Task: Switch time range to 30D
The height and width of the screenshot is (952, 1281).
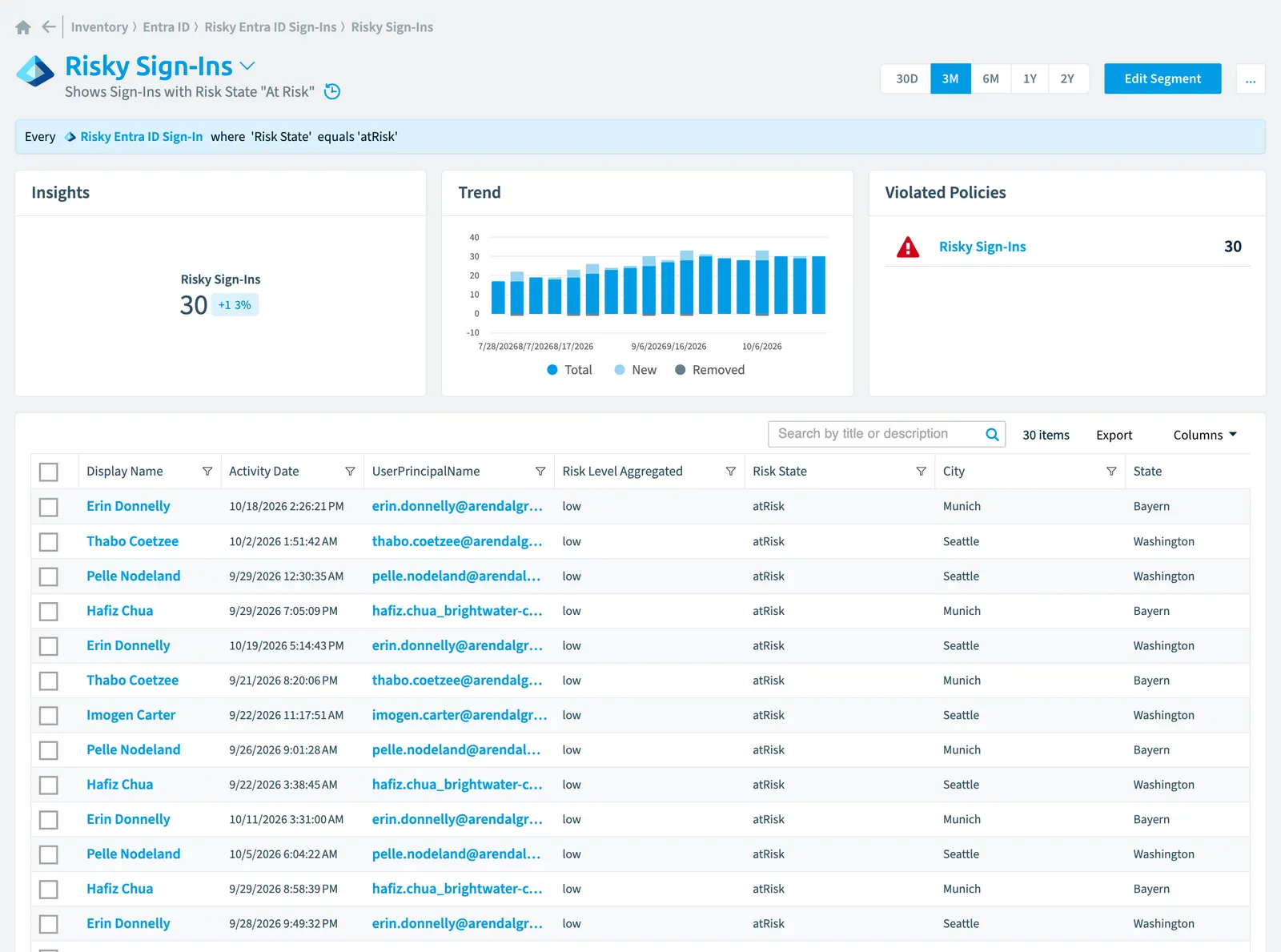Action: (x=906, y=78)
